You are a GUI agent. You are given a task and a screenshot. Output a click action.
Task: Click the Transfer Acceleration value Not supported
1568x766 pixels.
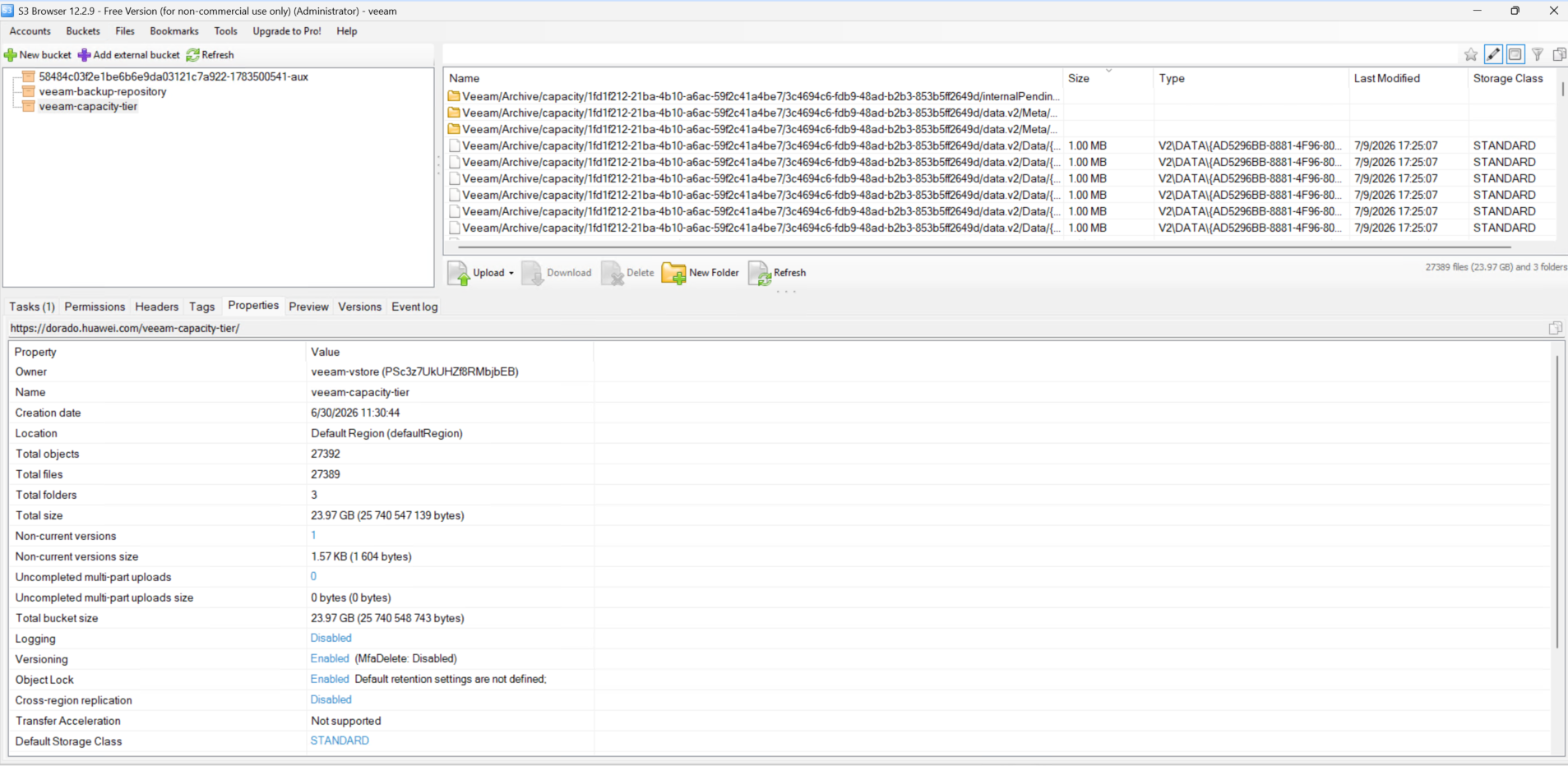coord(346,721)
